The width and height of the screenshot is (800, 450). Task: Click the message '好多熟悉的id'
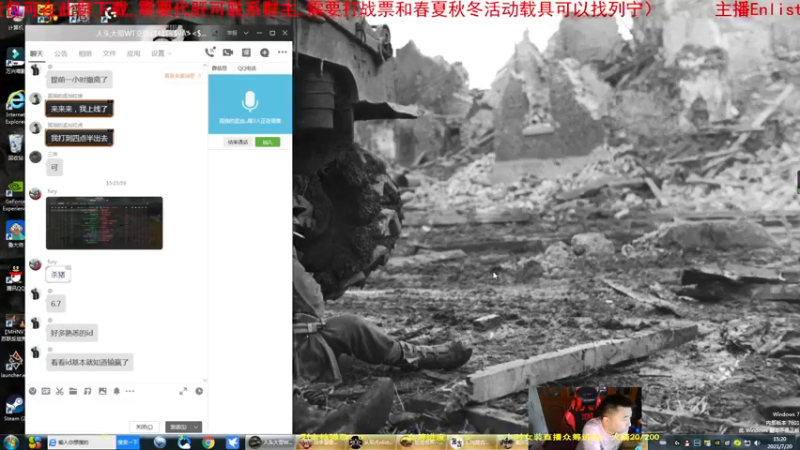click(72, 333)
